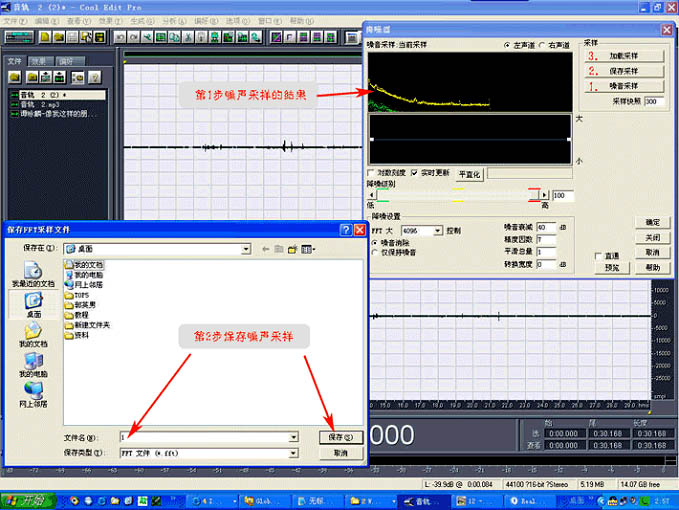Click the Up one level folder icon
This screenshot has height=510, width=679.
tap(279, 249)
